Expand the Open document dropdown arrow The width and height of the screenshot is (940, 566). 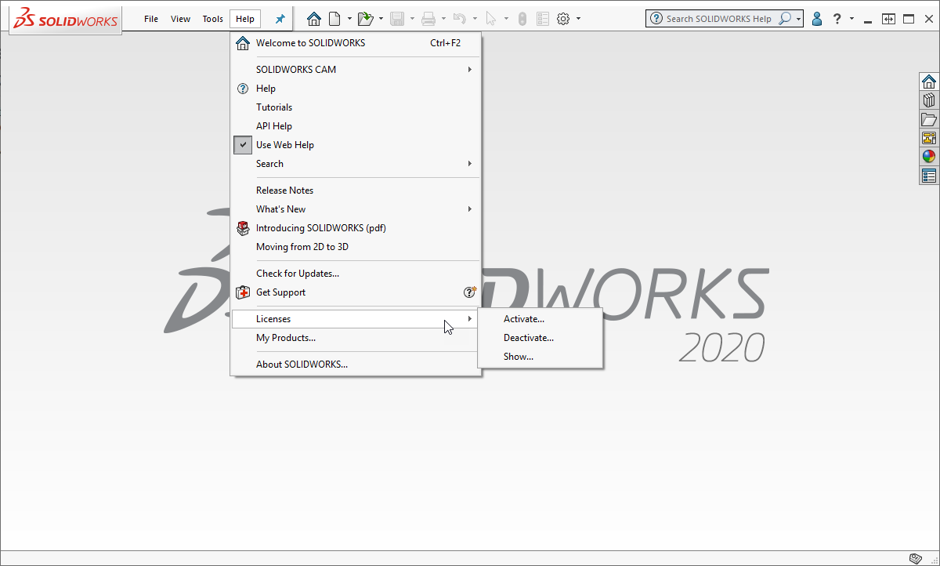381,19
